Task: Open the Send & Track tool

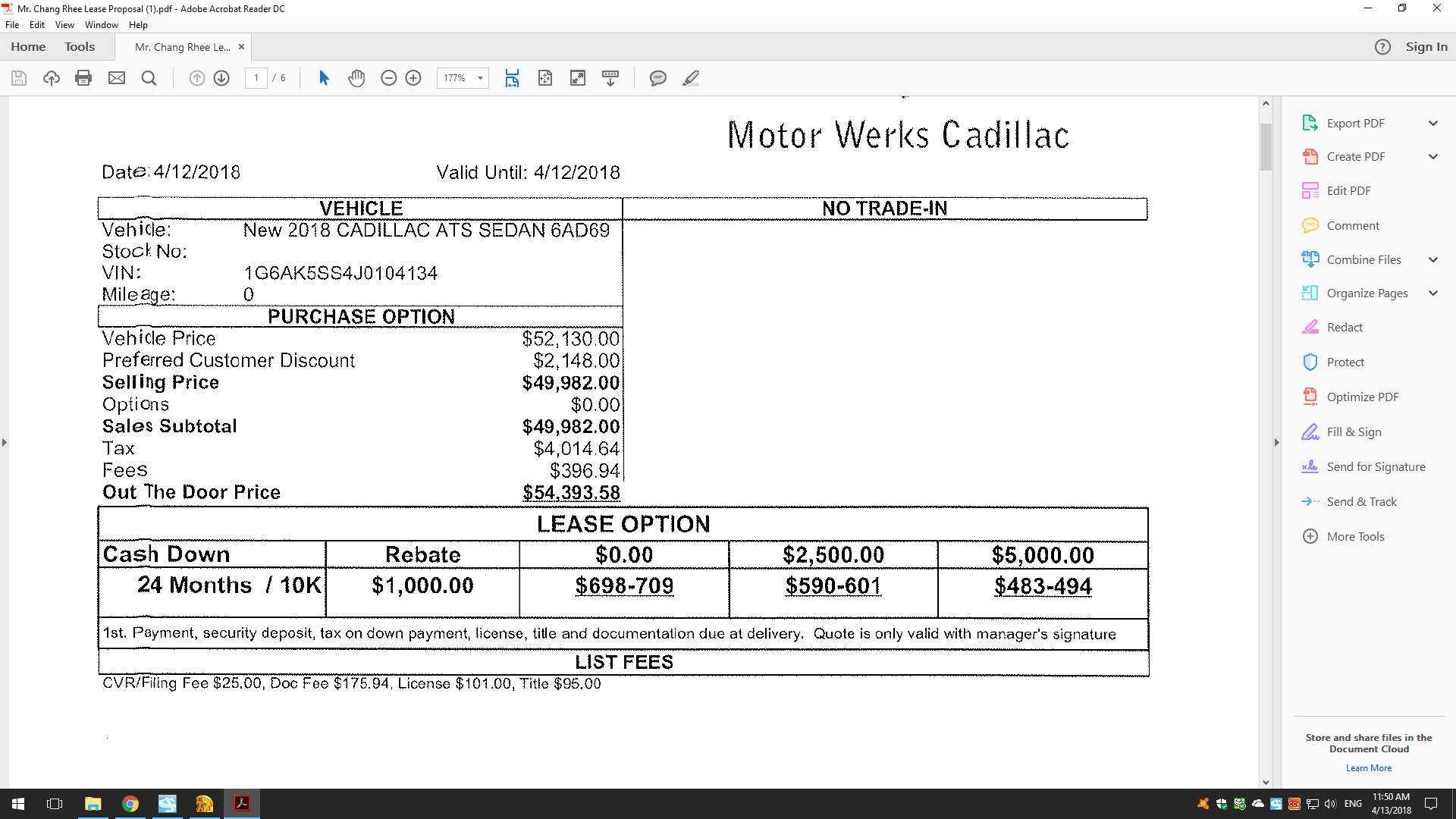Action: tap(1361, 501)
